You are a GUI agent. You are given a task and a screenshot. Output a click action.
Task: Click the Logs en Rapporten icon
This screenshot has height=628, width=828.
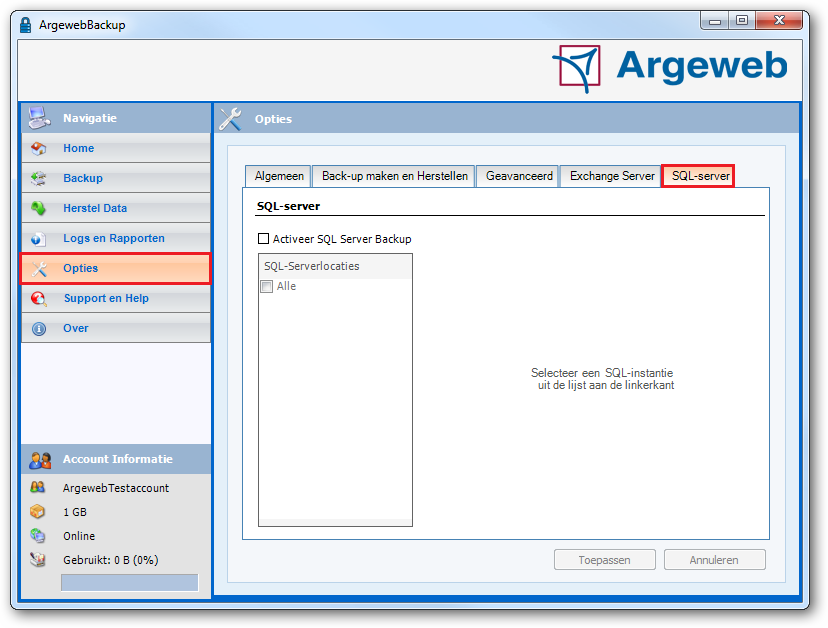pyautogui.click(x=39, y=239)
